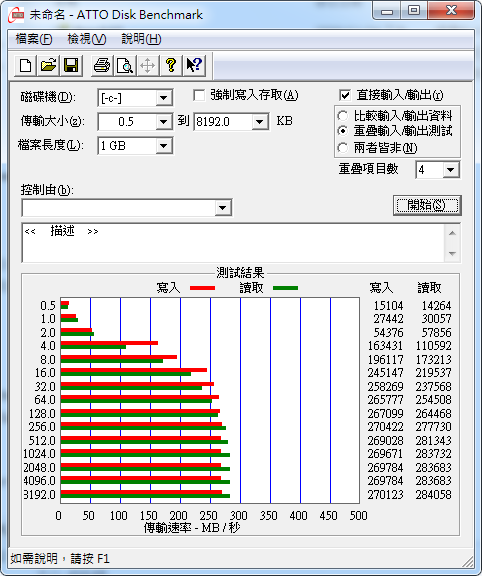
Task: Click the Save floppy disk icon
Action: (x=71, y=66)
